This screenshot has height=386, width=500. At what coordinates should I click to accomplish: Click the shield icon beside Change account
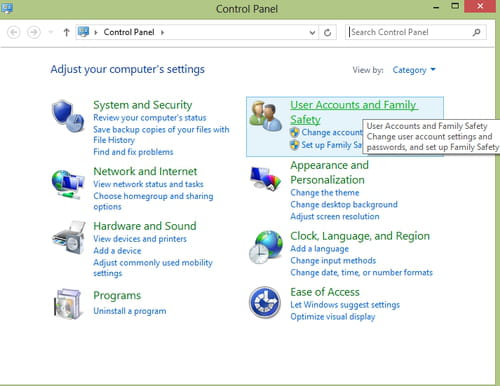click(294, 132)
